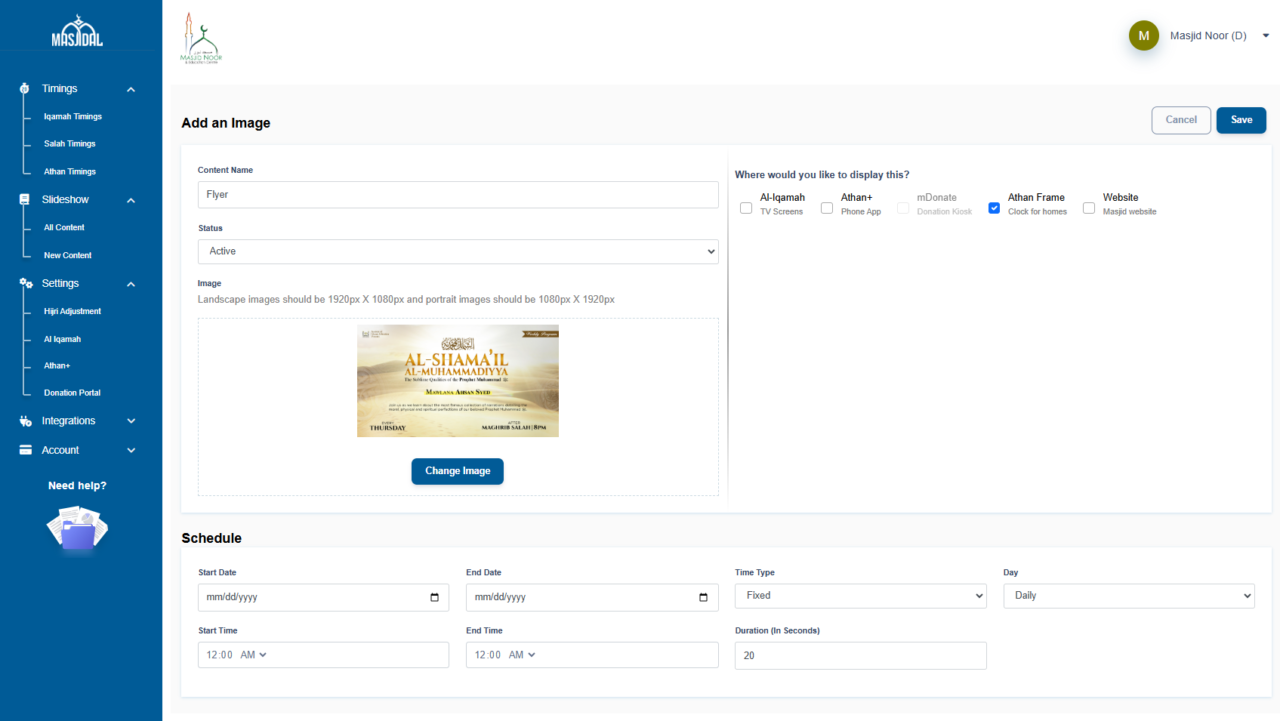
Task: Open the Status dropdown
Action: 458,251
